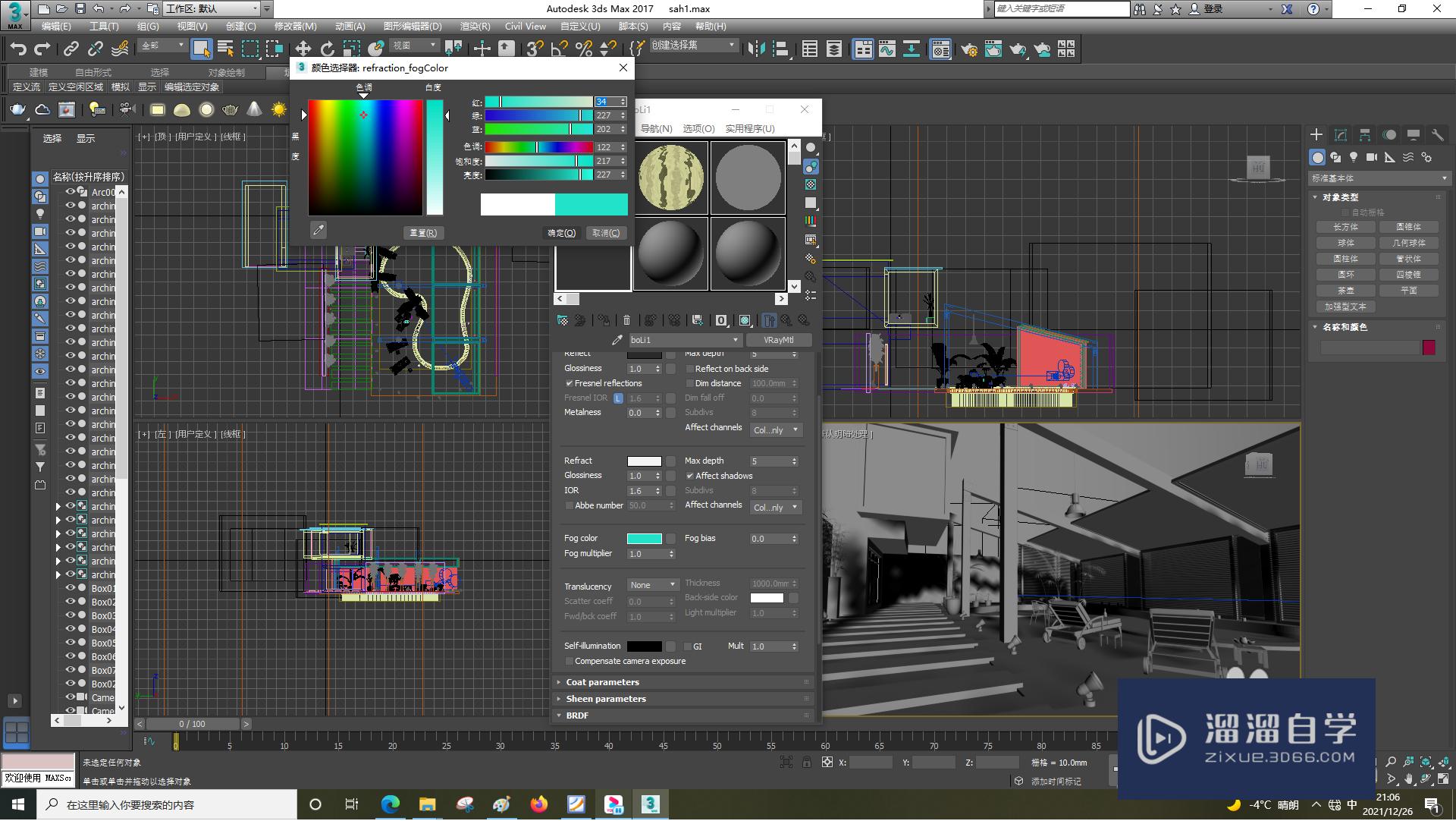Open File Explorer from taskbar
The image size is (1456, 821).
coord(427,804)
